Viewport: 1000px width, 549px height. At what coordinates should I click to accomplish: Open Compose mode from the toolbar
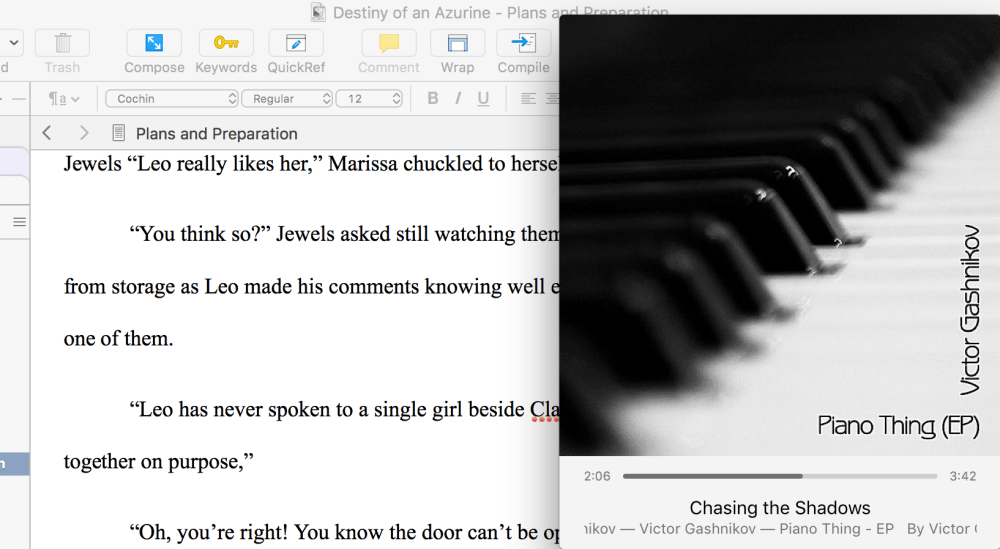(x=154, y=43)
